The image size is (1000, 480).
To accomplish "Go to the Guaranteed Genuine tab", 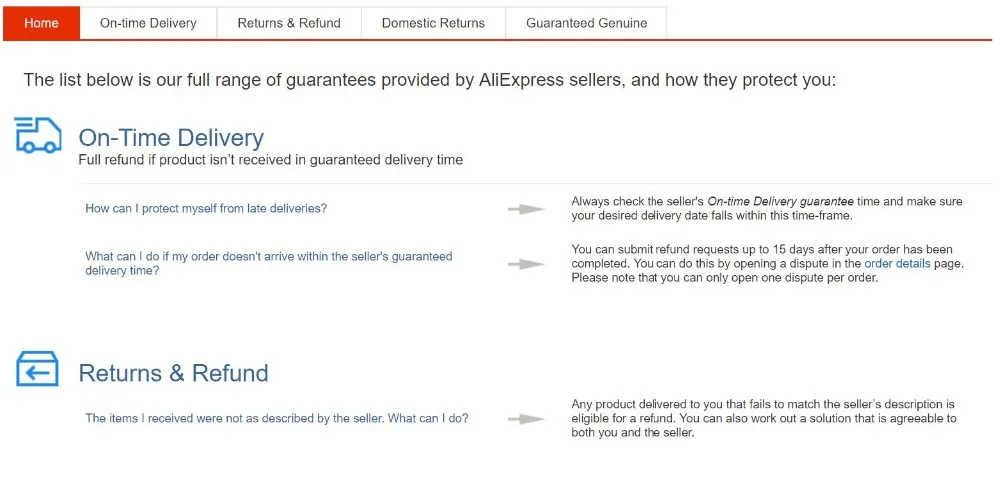I will [586, 23].
